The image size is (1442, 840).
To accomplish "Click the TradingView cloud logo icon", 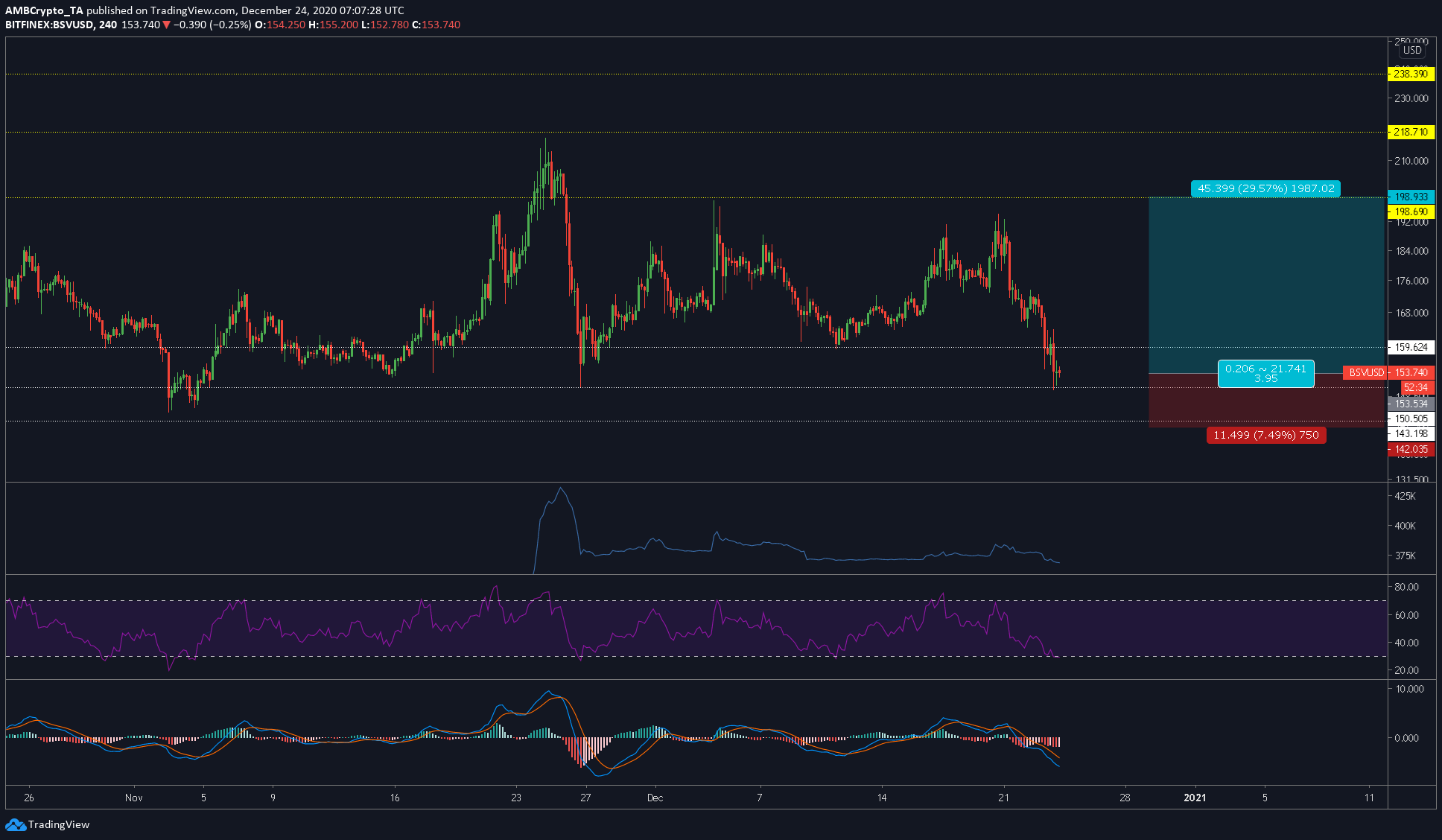I will point(15,824).
